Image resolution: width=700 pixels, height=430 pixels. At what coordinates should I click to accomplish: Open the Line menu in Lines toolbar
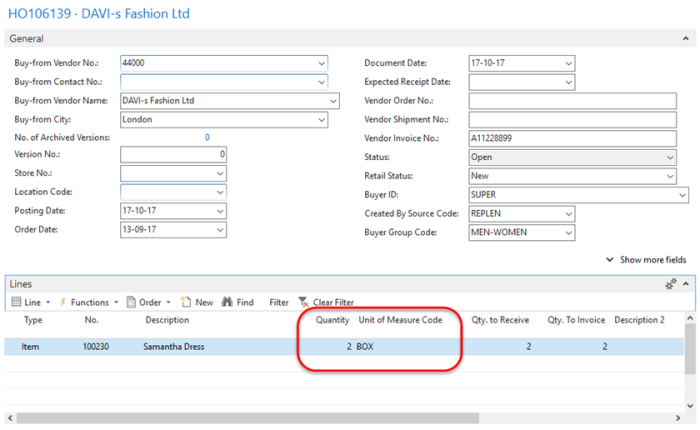tap(30, 302)
